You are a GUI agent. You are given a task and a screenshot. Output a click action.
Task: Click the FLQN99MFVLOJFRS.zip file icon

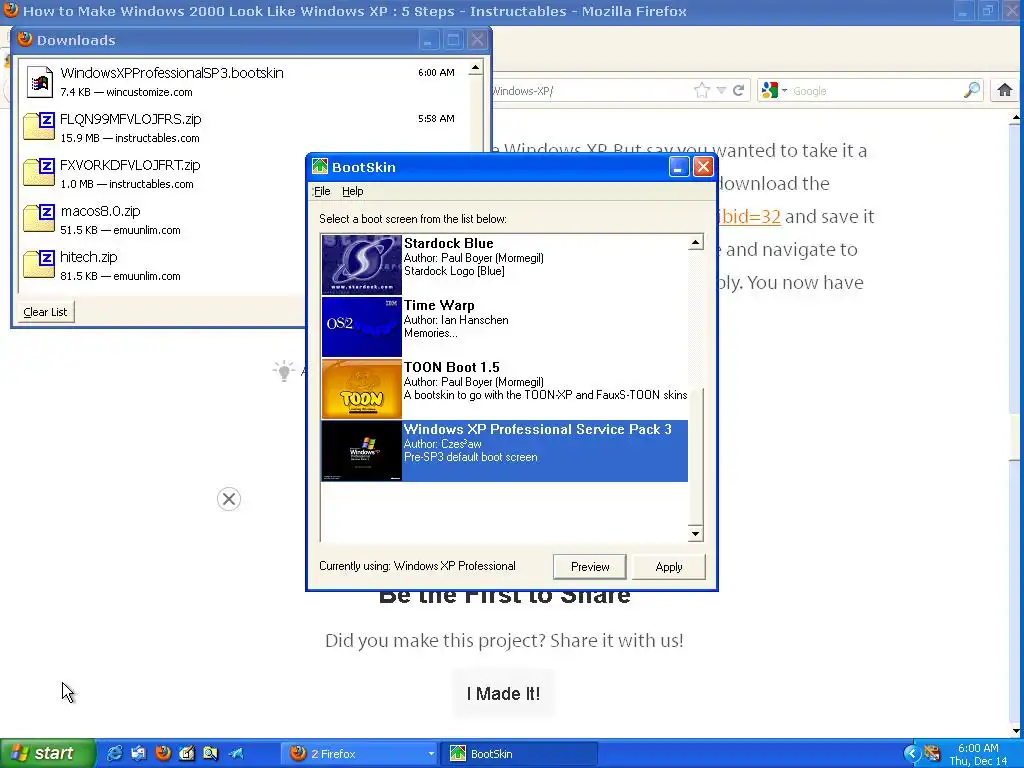tap(39, 127)
